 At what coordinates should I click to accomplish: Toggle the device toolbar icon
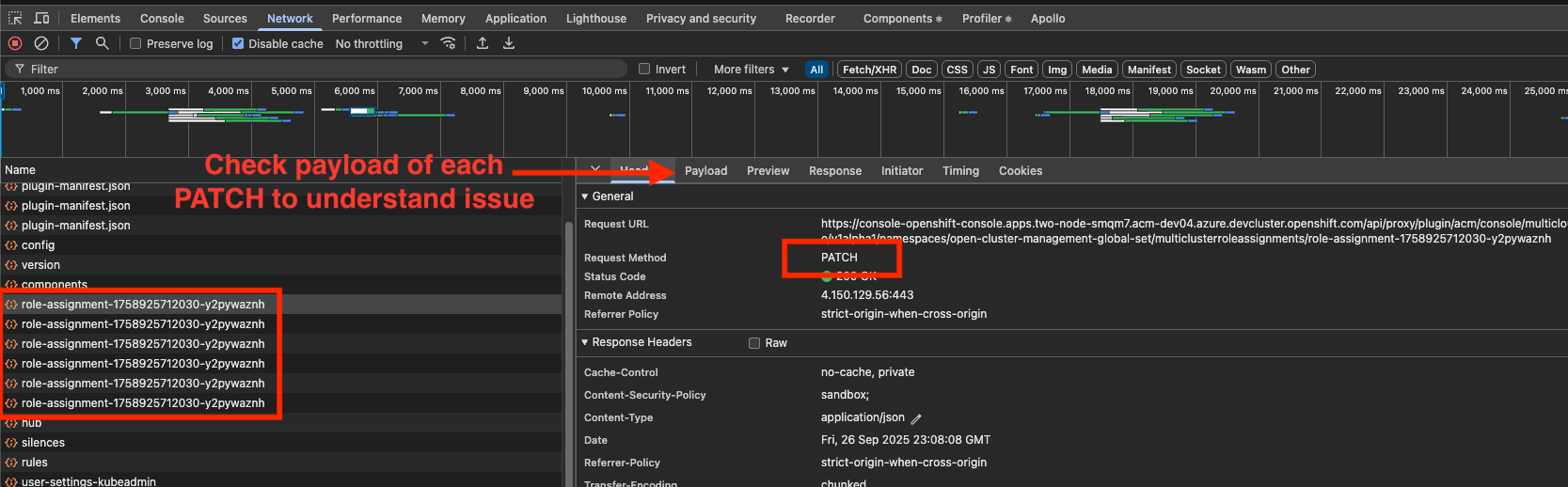click(41, 18)
